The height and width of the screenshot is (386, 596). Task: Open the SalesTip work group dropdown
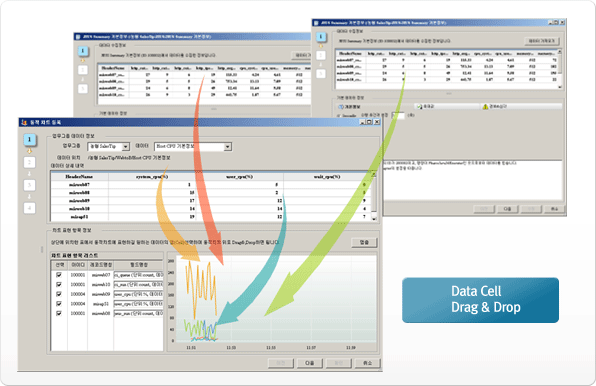pos(125,147)
